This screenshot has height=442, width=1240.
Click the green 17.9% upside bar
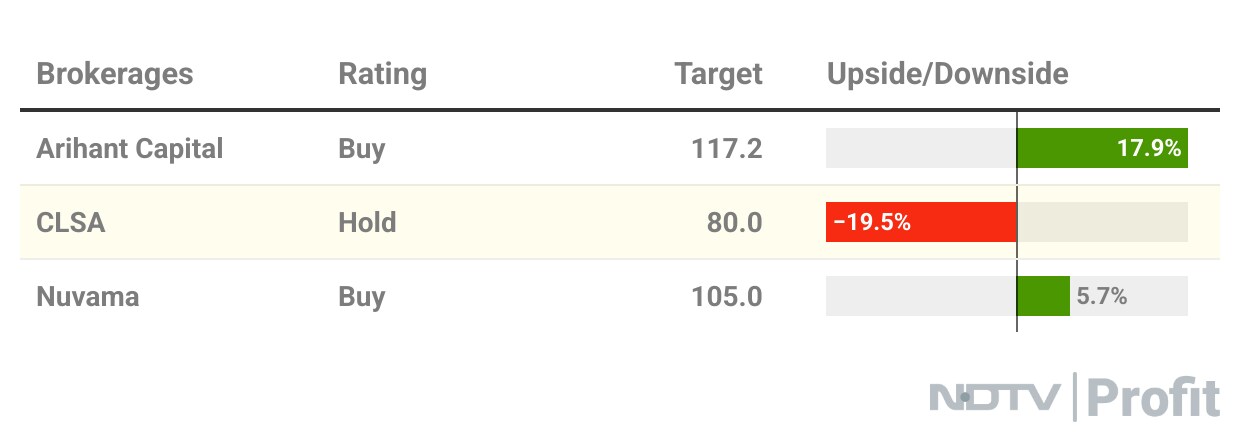(x=1100, y=149)
